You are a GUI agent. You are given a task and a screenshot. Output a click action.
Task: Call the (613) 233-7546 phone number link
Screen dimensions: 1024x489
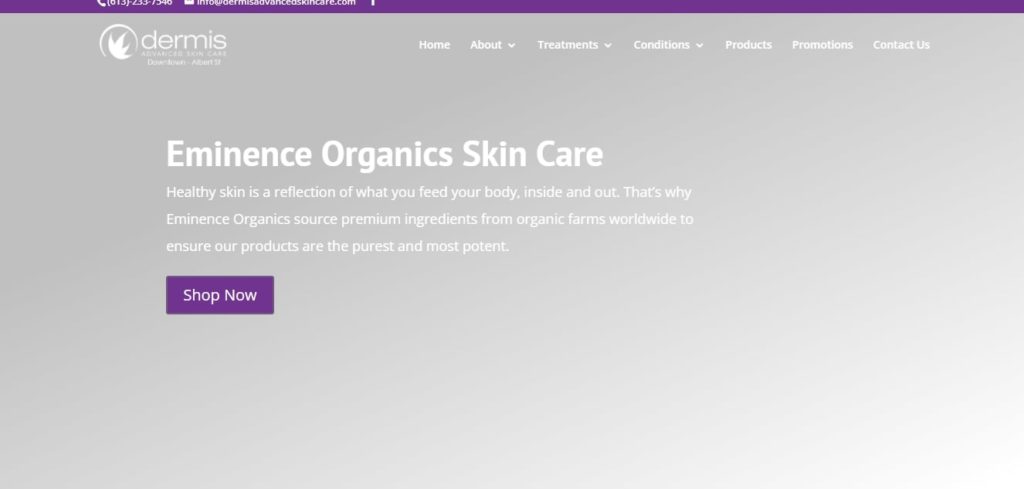coord(135,3)
